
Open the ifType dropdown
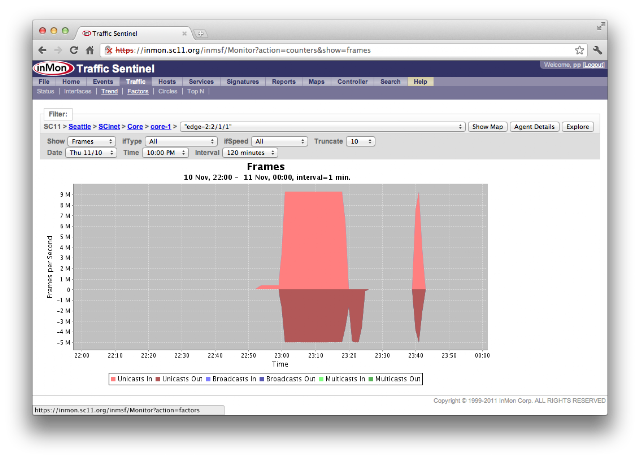(x=181, y=141)
